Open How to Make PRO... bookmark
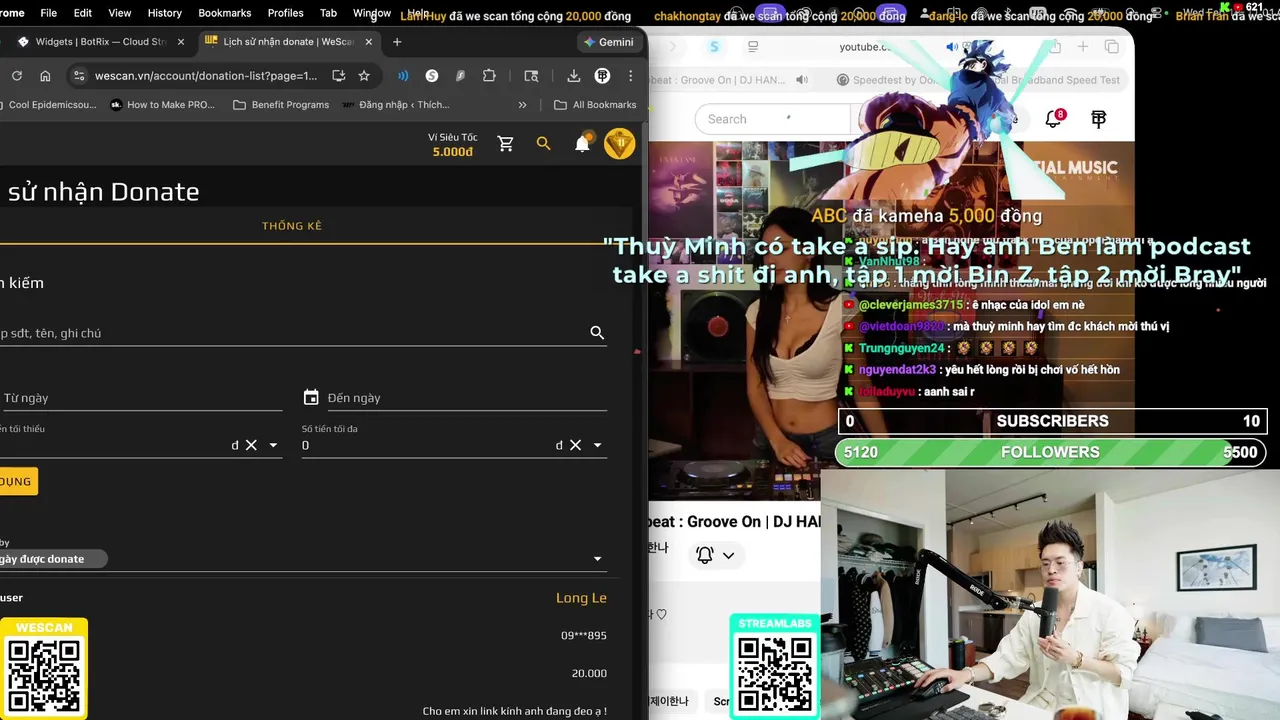 point(162,105)
